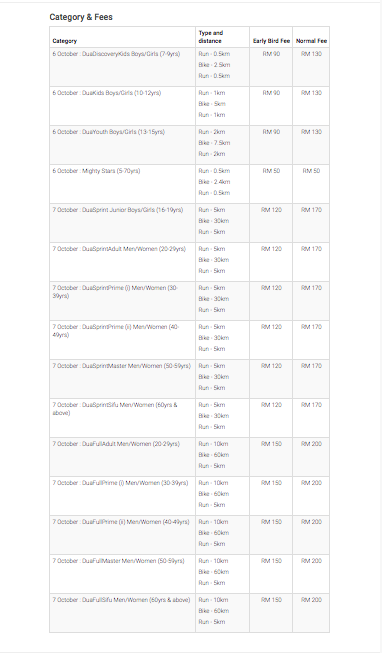Click the Normal Fee column header
Screen dimensions: 382x653
tap(311, 41)
